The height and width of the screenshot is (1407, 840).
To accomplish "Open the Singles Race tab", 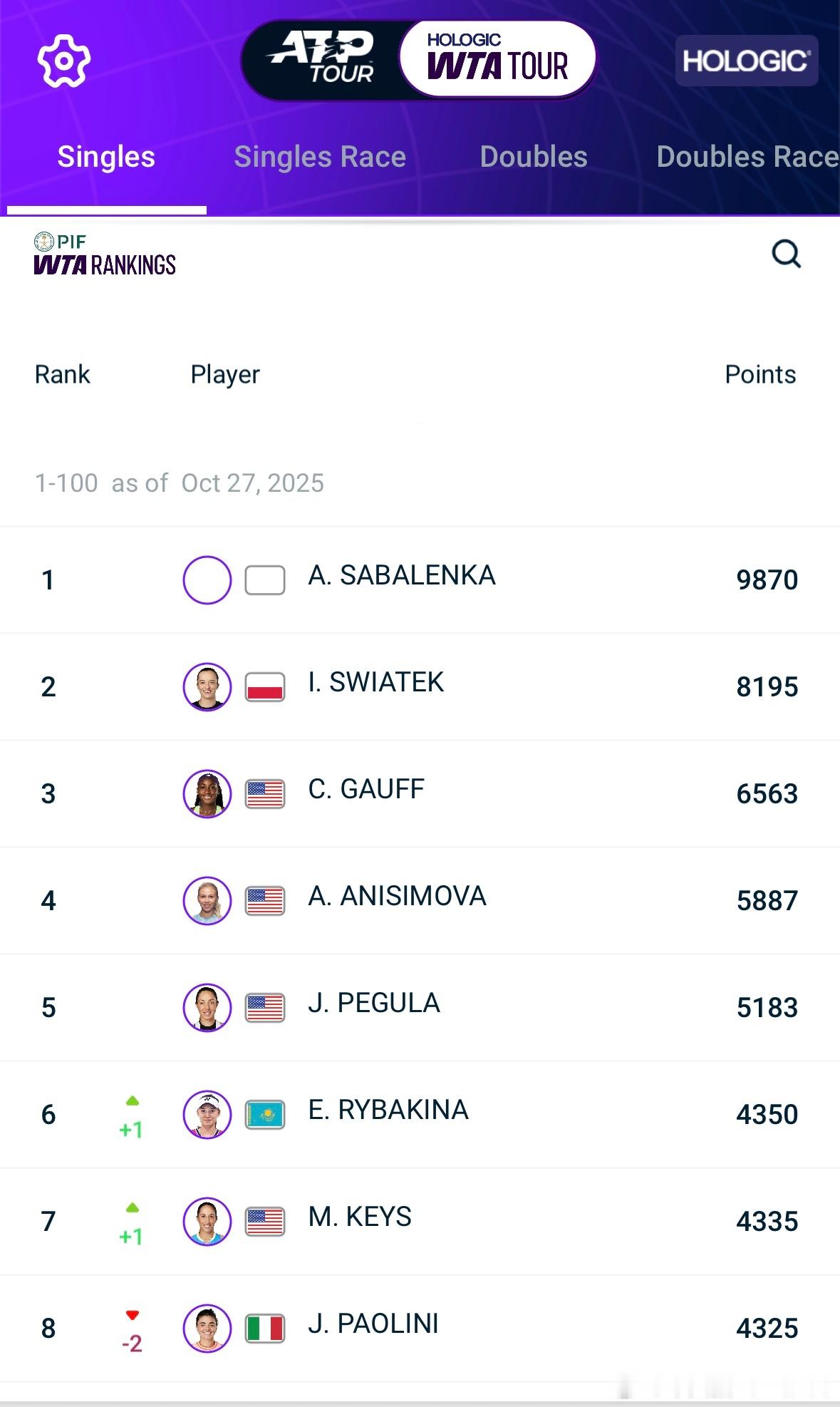I will (320, 157).
